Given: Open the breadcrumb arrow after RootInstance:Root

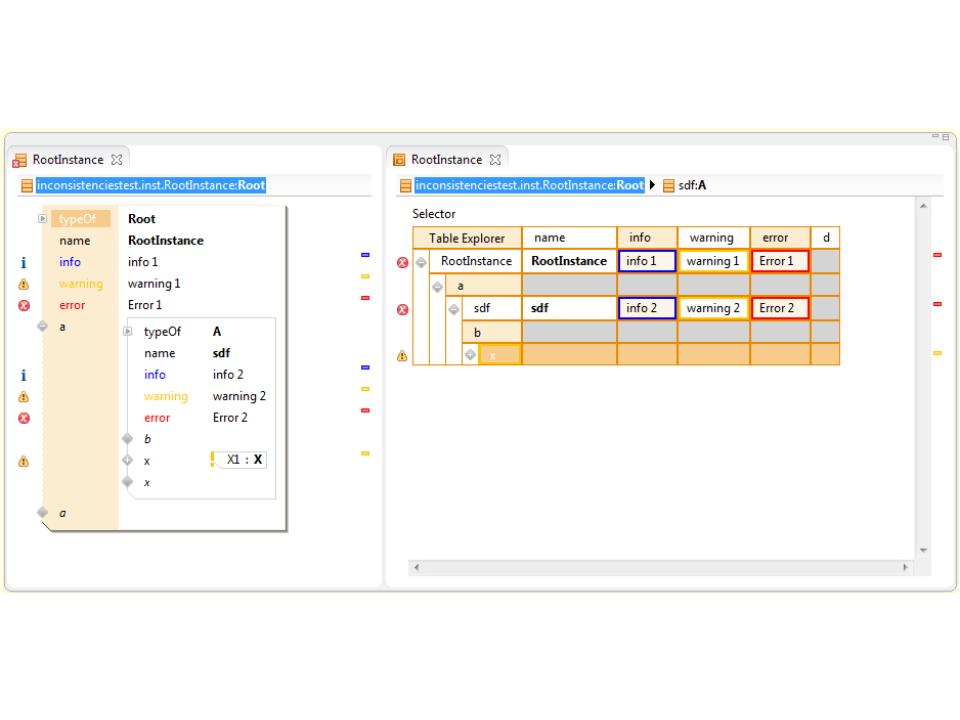Looking at the screenshot, I should click(653, 185).
